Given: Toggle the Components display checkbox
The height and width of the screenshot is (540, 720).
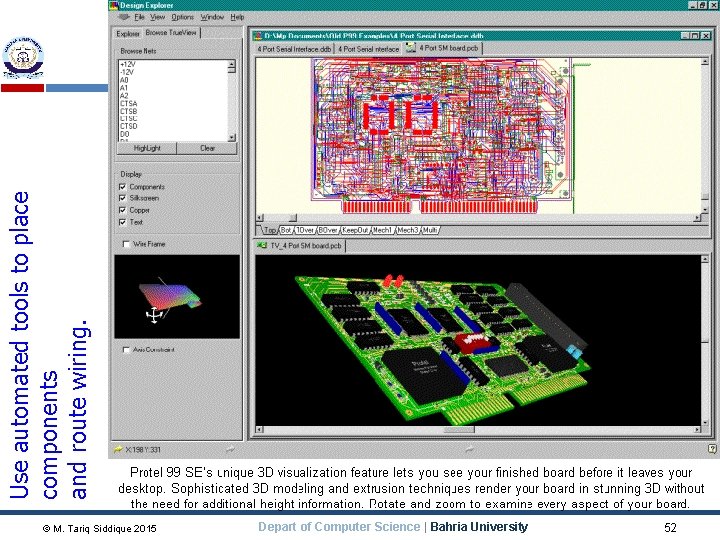Looking at the screenshot, I should (x=123, y=187).
